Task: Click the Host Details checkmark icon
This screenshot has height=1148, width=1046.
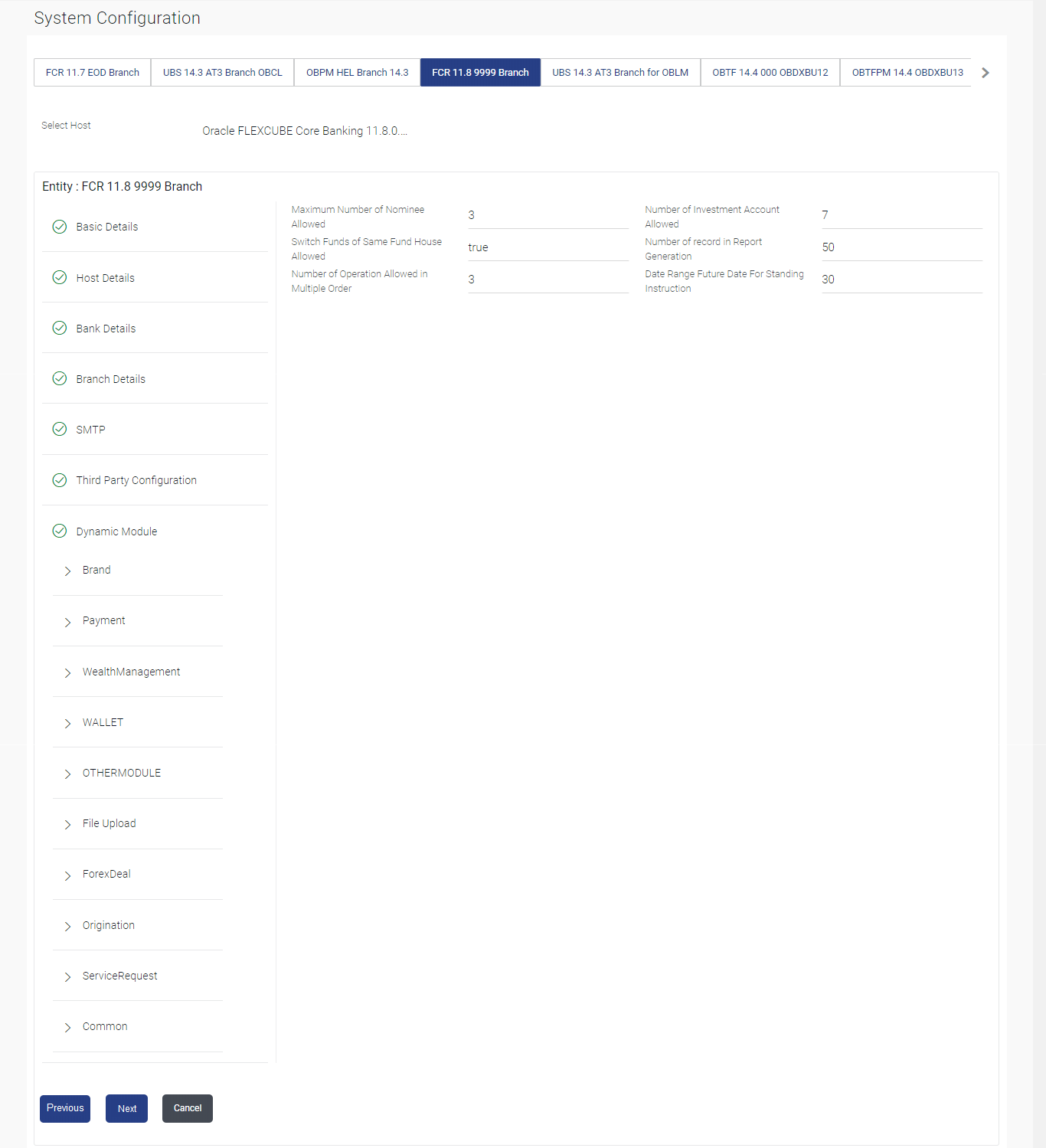Action: [60, 277]
